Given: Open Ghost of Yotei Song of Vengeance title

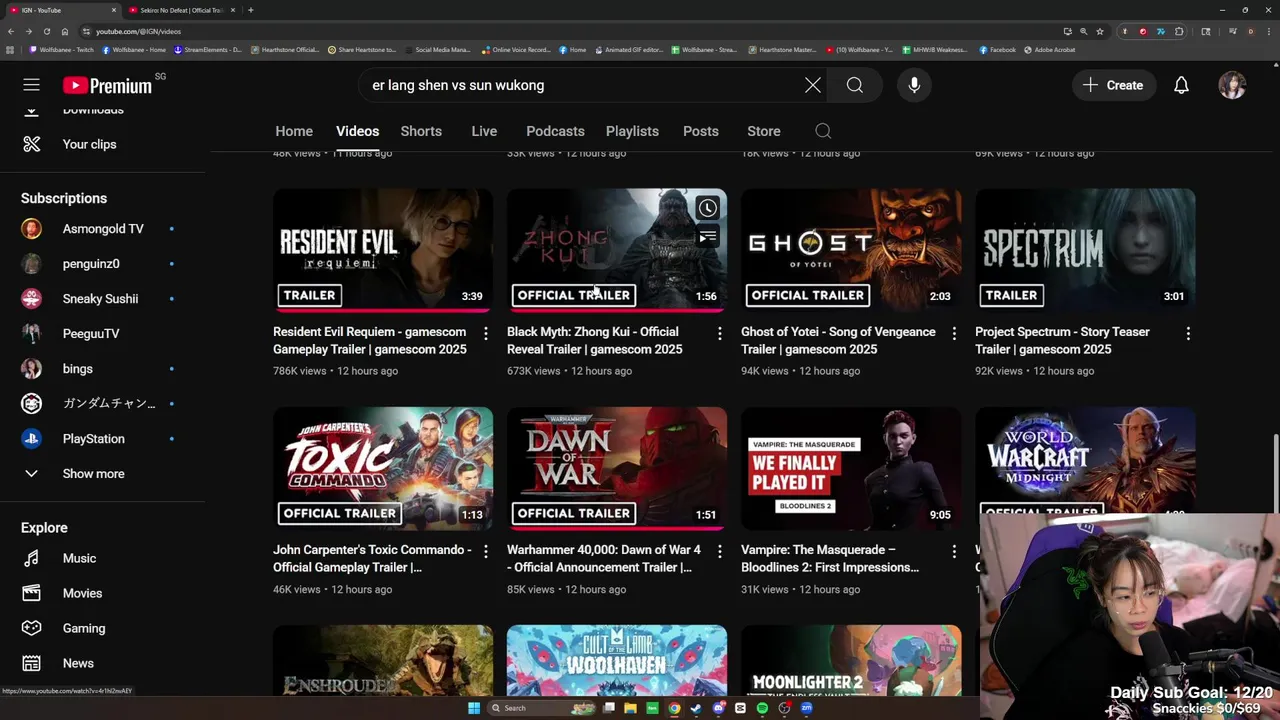Looking at the screenshot, I should tap(838, 341).
